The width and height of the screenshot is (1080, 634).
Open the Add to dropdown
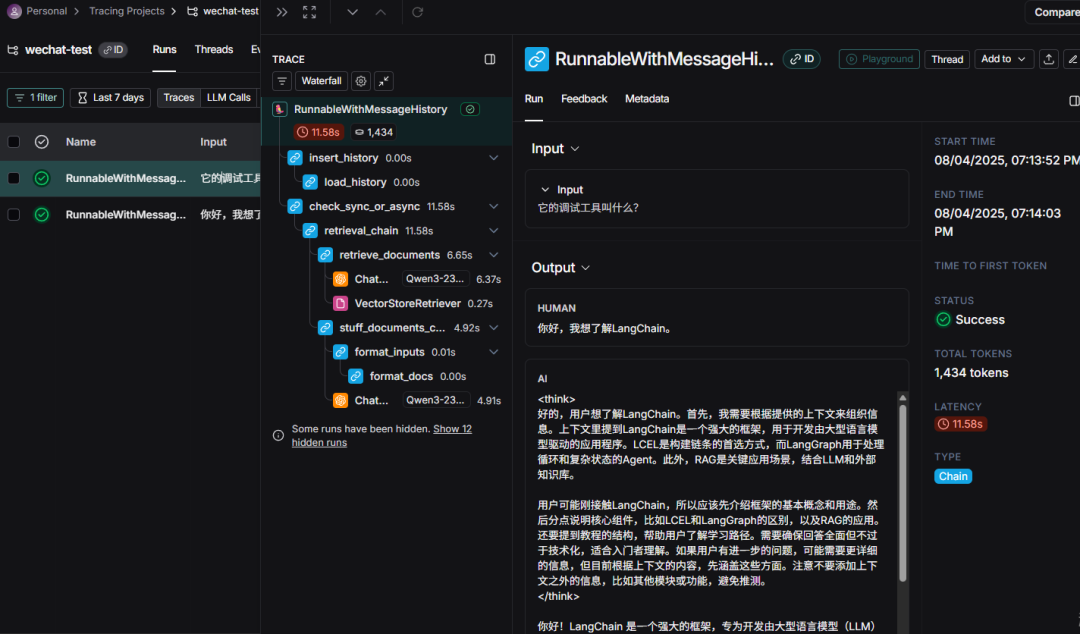coord(1003,59)
